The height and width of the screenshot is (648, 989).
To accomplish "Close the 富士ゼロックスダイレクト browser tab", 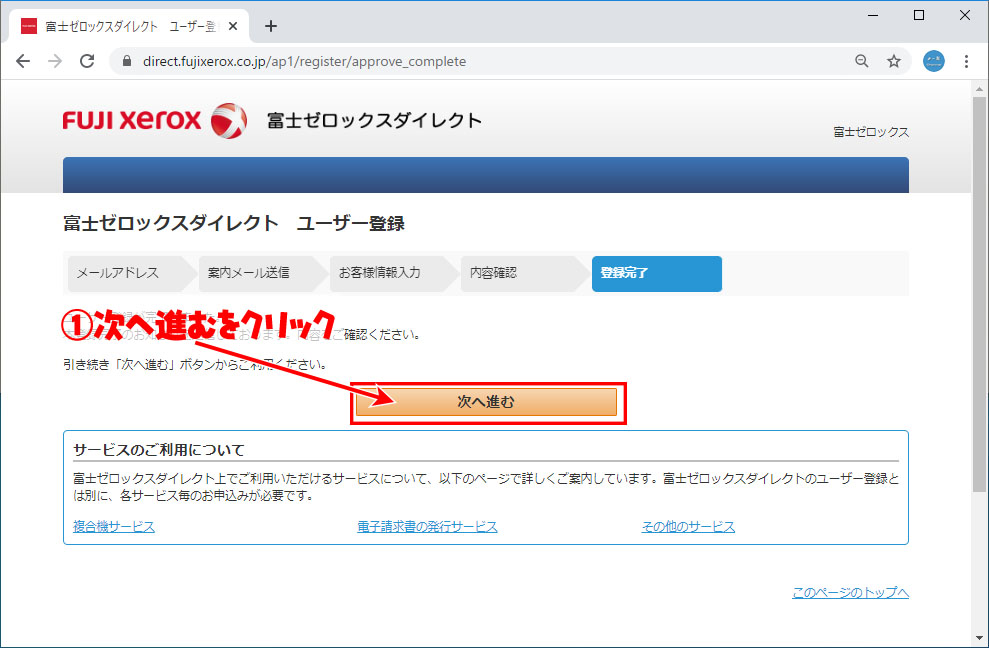I will click(x=233, y=26).
